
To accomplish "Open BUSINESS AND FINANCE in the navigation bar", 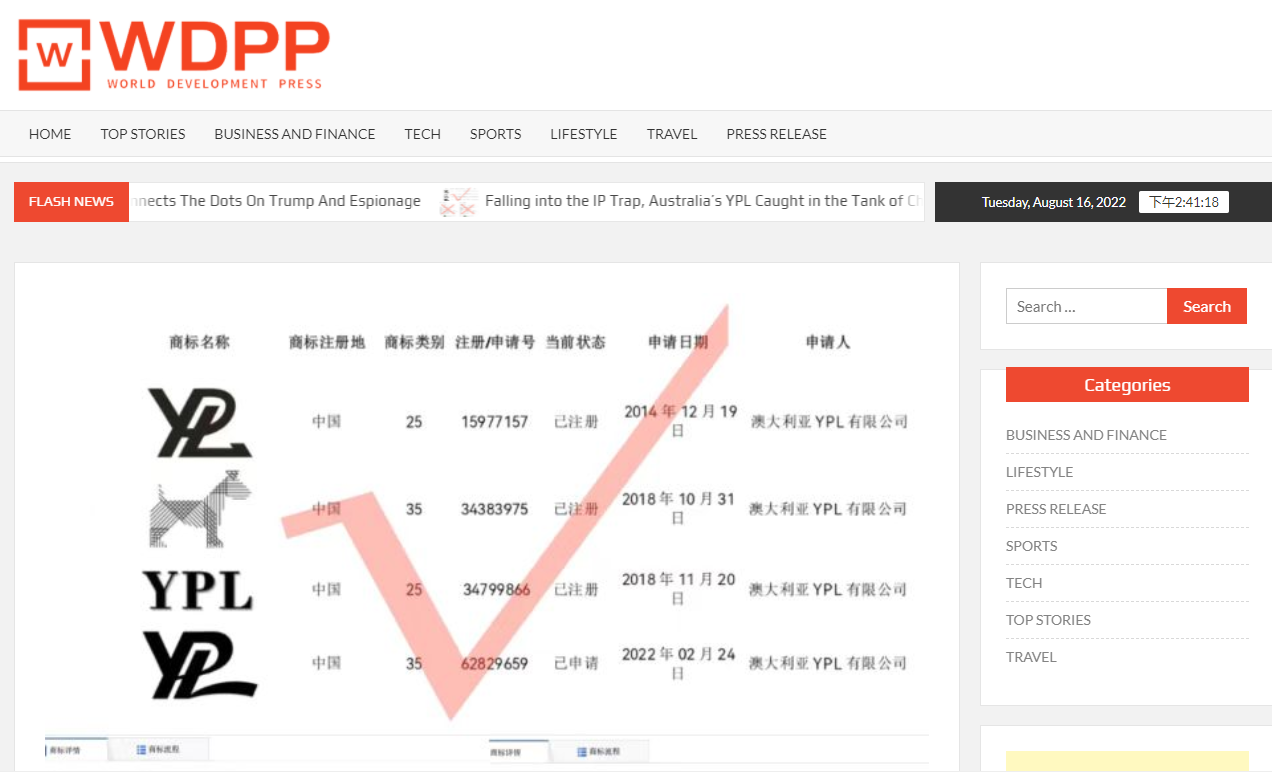I will (x=295, y=134).
